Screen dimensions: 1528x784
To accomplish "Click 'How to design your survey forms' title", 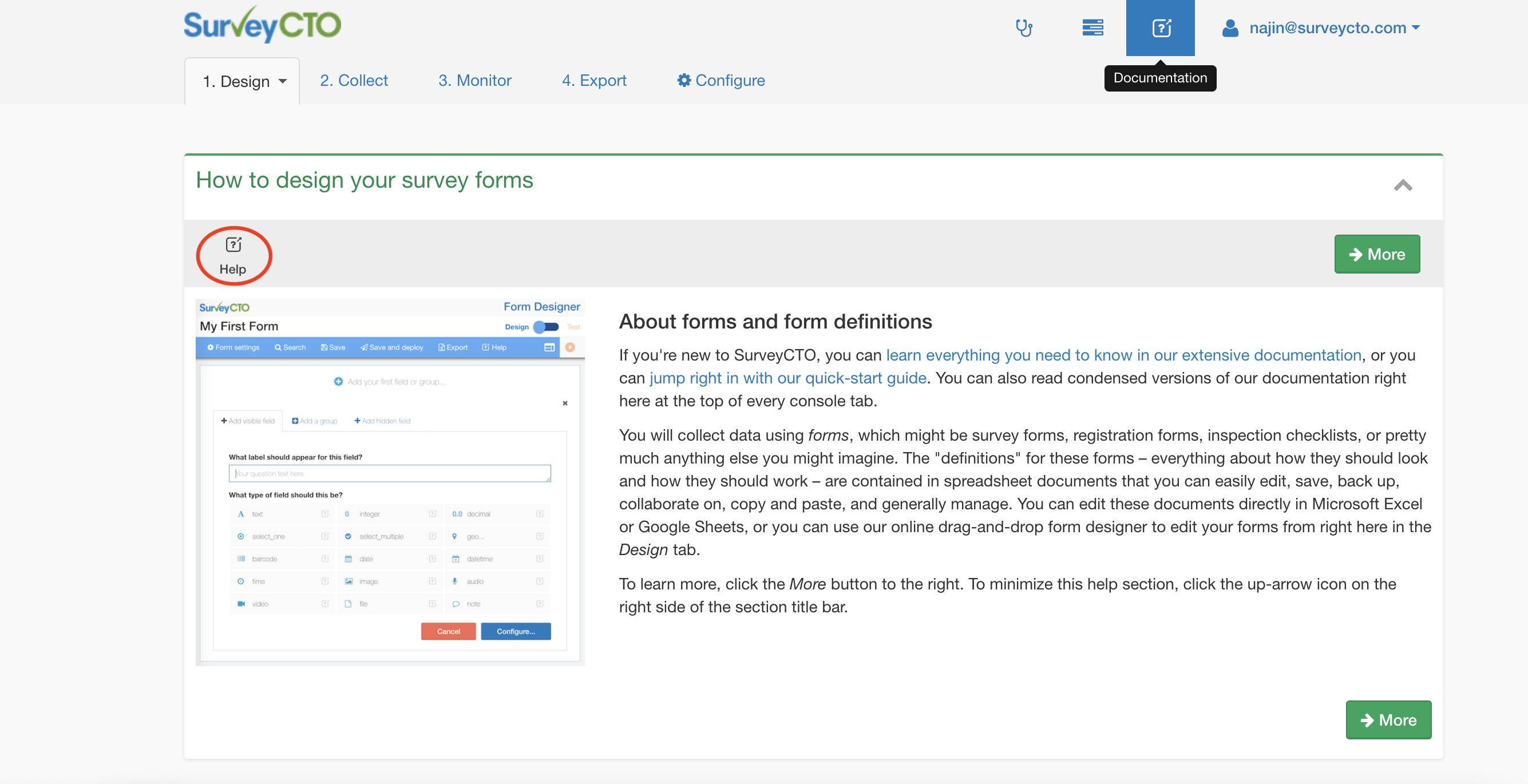I will coord(365,180).
